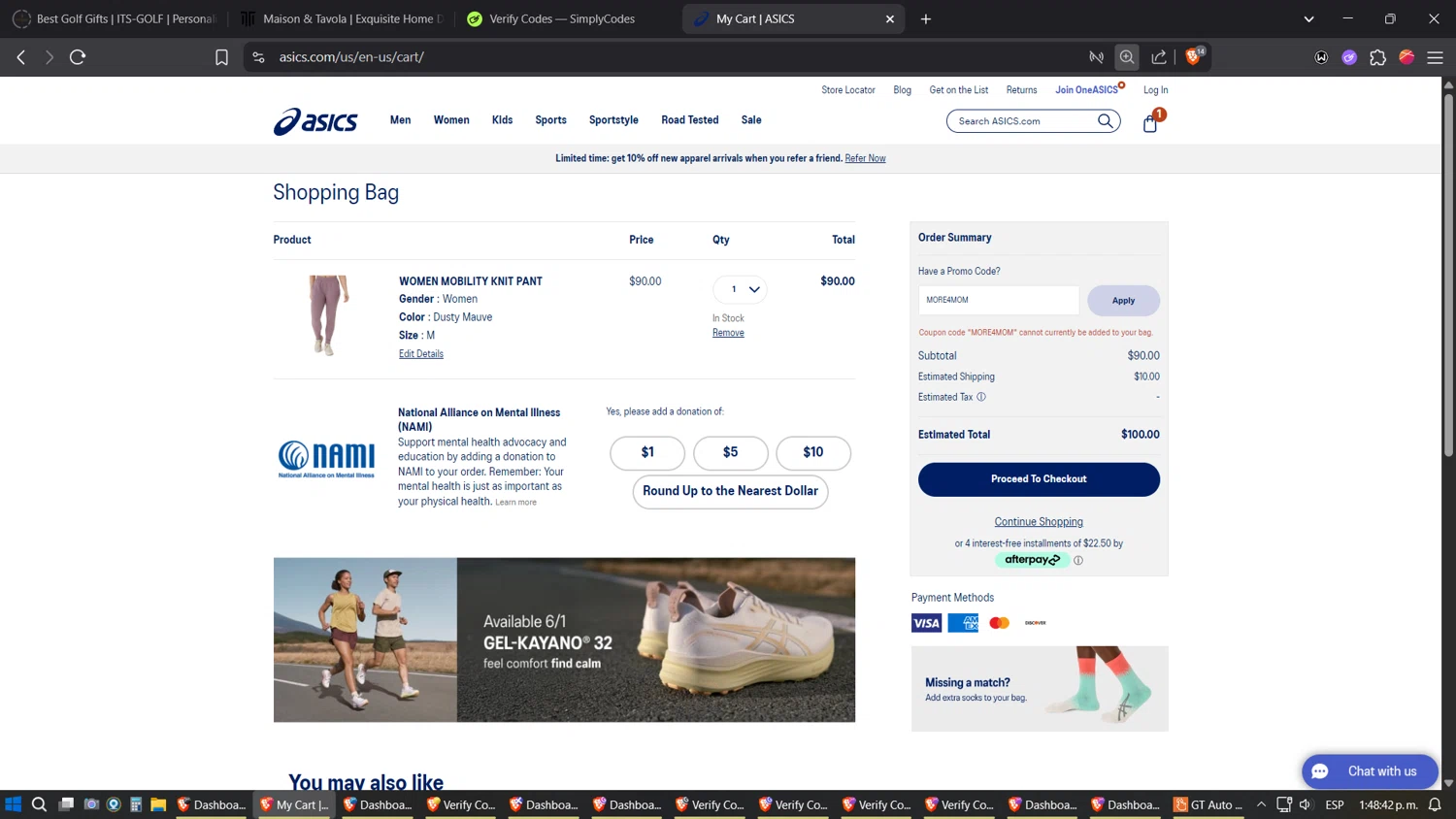
Task: Click the Mastercard payment icon
Action: tap(999, 623)
